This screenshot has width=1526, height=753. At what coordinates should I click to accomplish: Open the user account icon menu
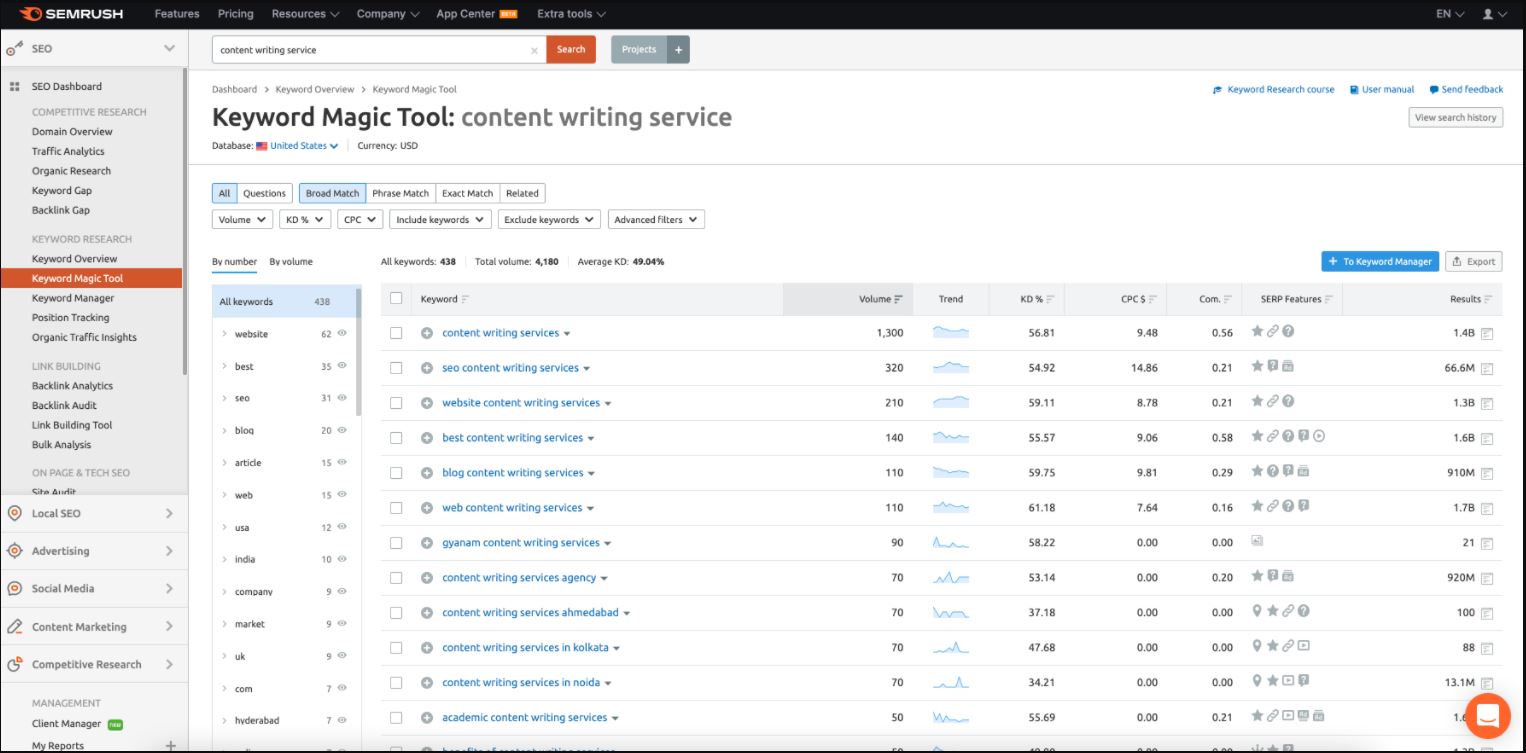(1494, 14)
